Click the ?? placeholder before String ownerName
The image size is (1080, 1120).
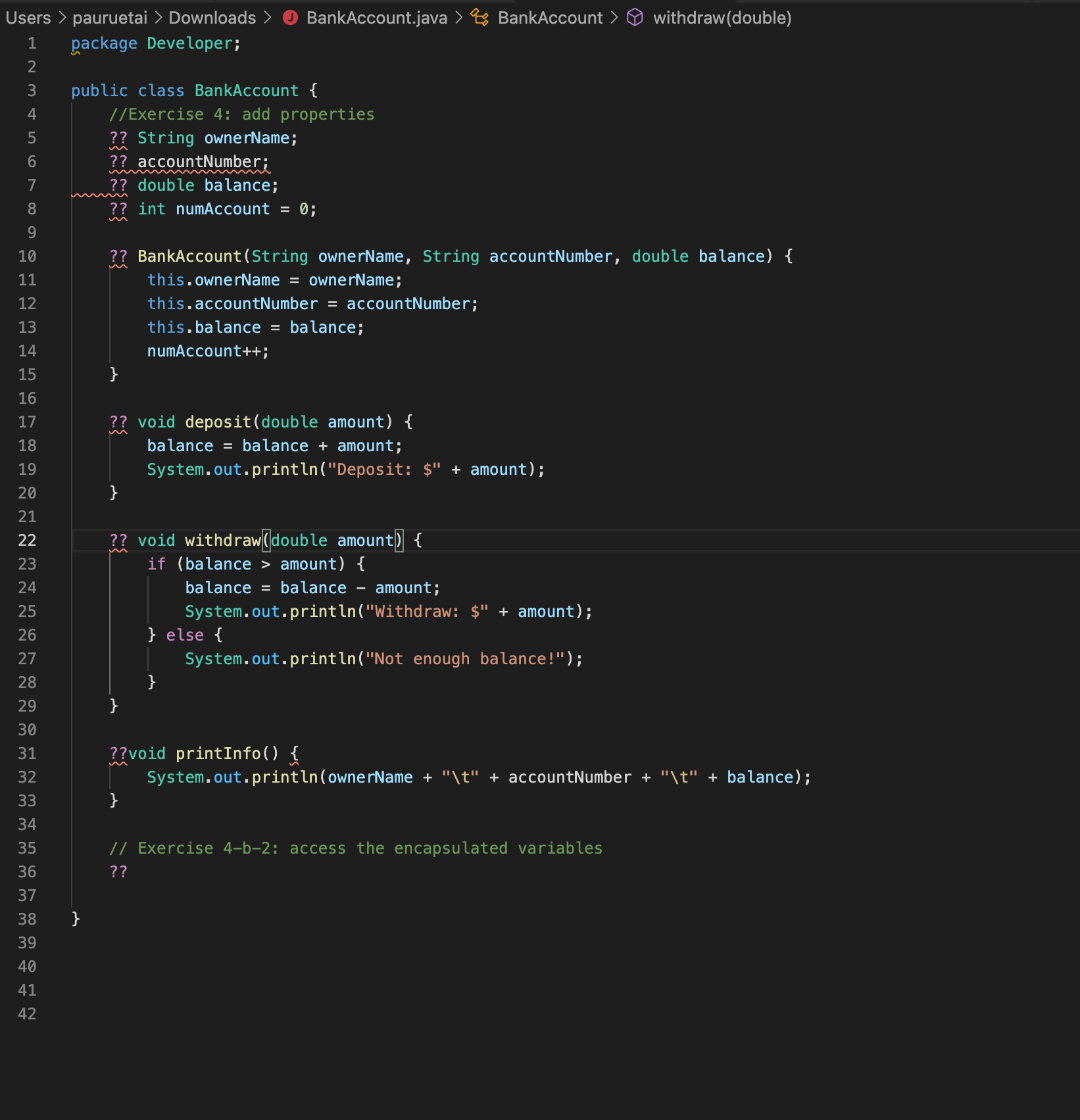(118, 137)
